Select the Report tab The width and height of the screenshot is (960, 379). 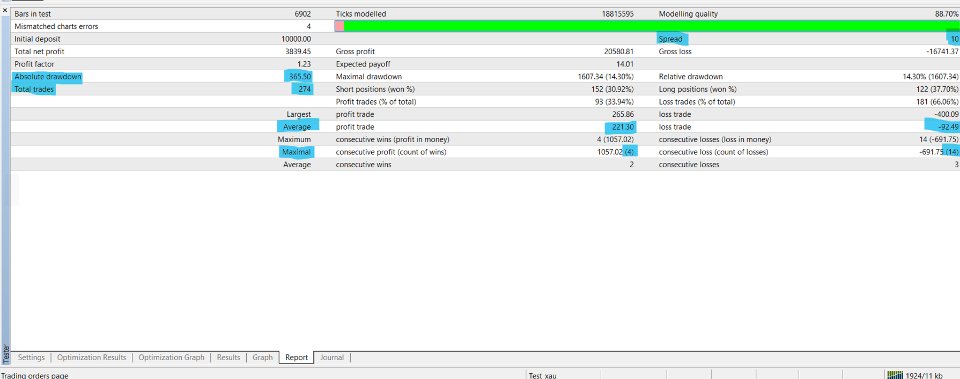click(296, 358)
